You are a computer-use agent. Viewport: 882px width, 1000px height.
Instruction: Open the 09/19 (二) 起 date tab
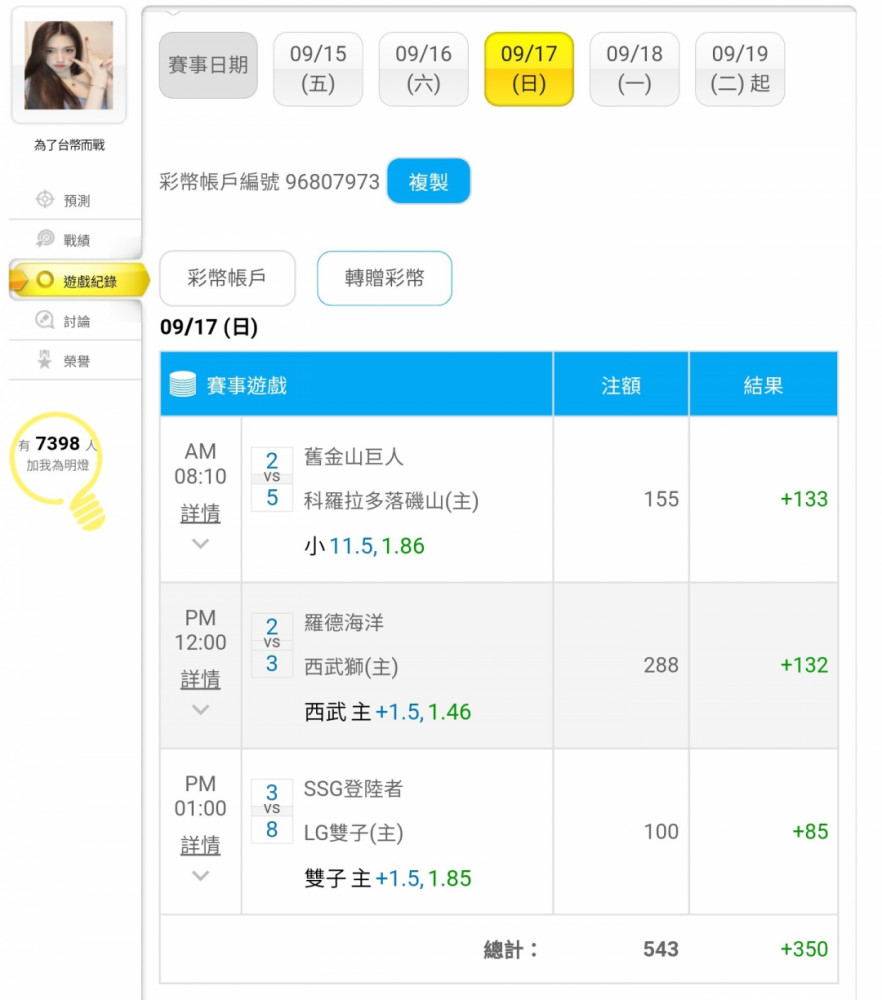[x=740, y=69]
